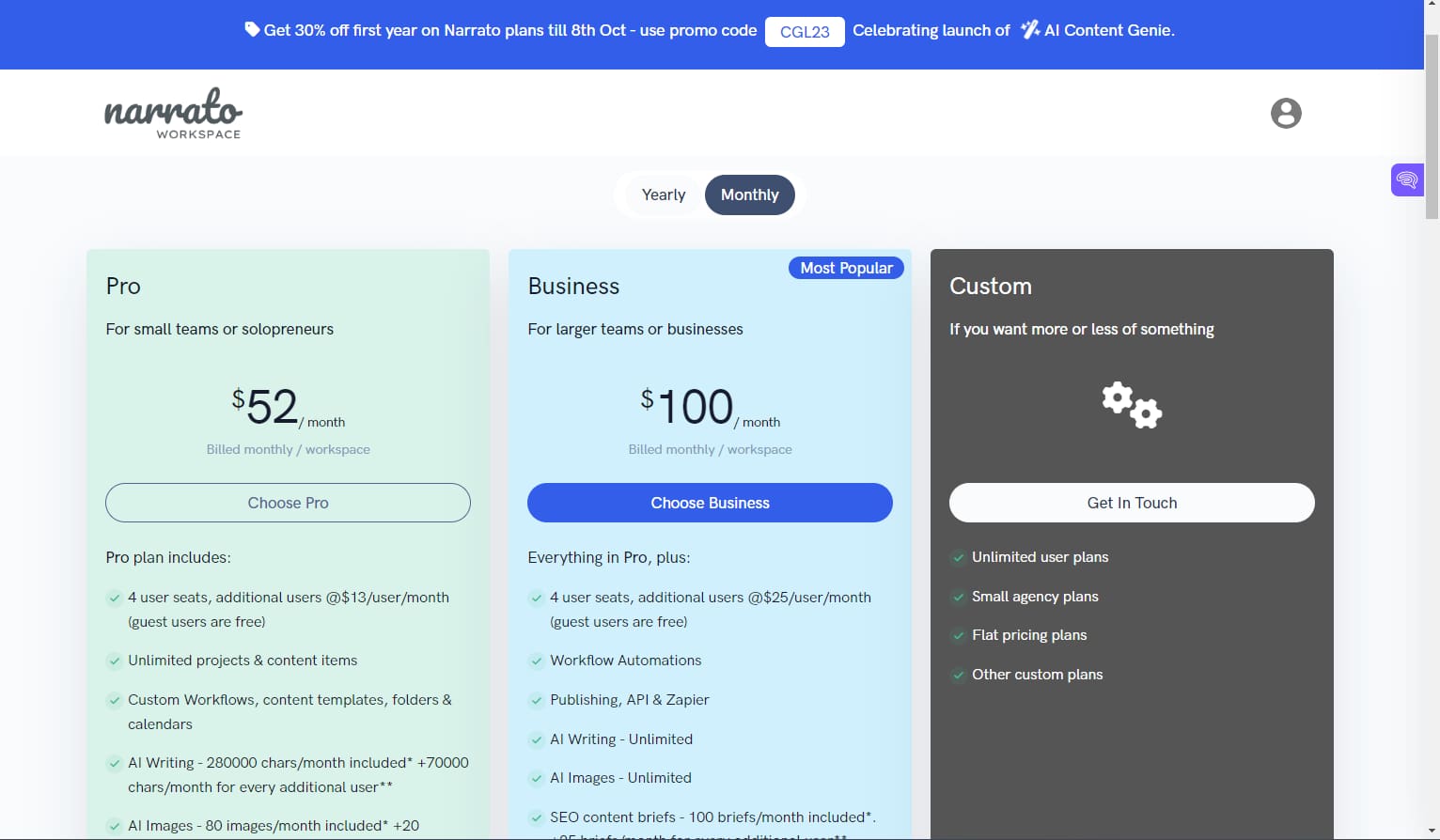
Task: Click checkmark beside Flat pricing plans
Action: [958, 636]
